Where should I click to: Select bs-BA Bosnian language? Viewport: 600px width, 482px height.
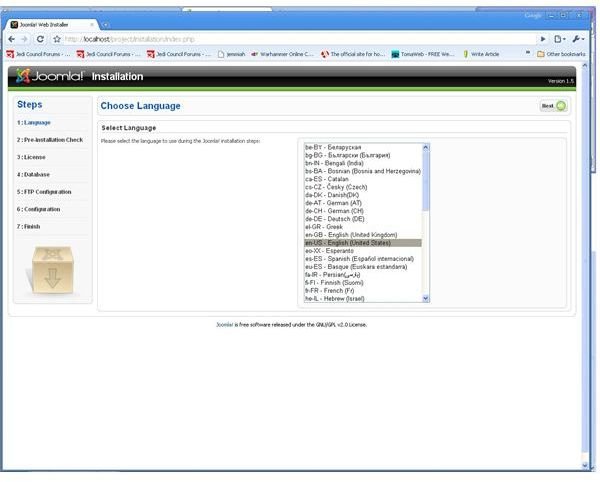[x=363, y=171]
